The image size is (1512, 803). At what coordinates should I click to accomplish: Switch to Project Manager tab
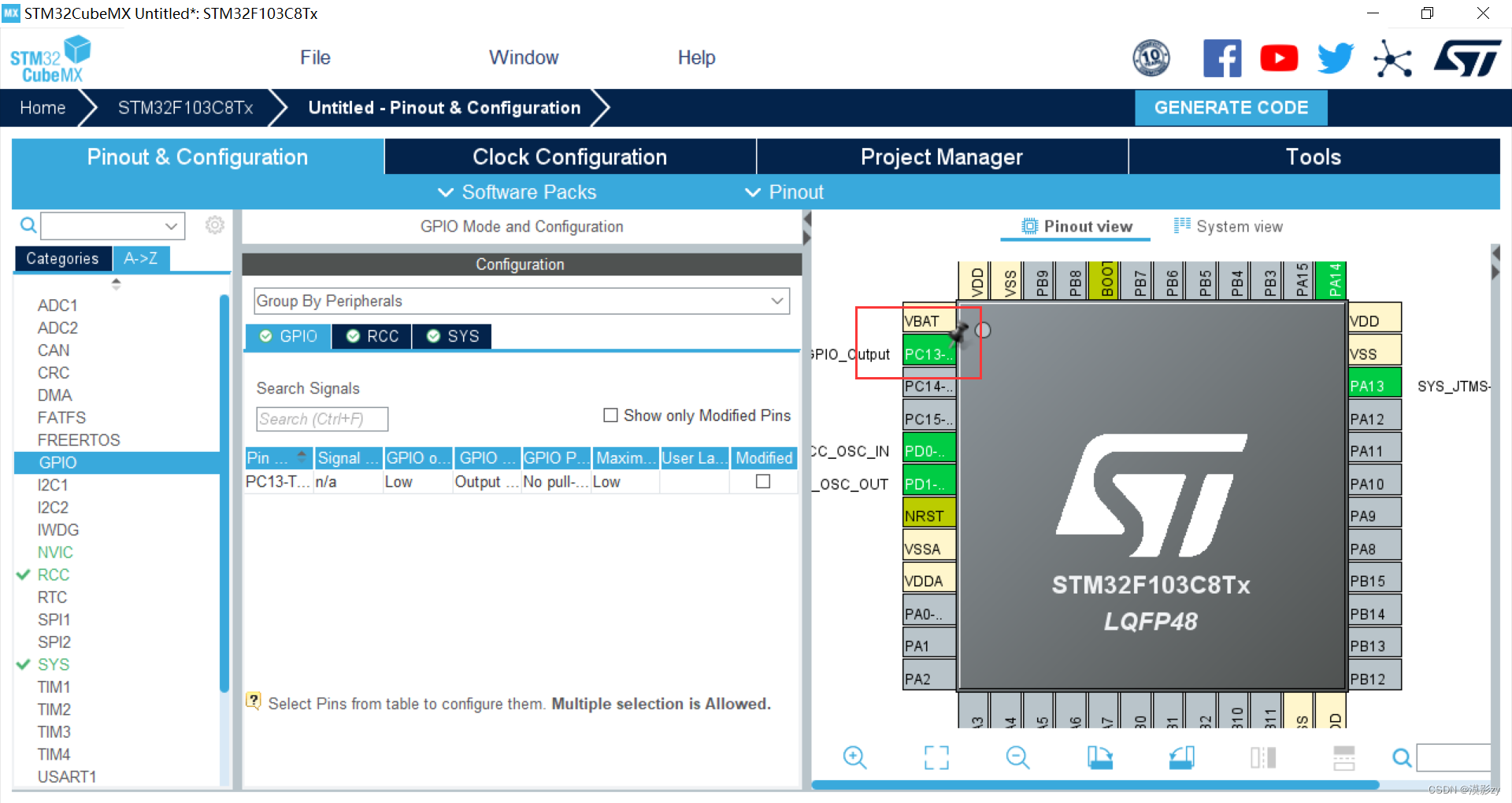942,157
